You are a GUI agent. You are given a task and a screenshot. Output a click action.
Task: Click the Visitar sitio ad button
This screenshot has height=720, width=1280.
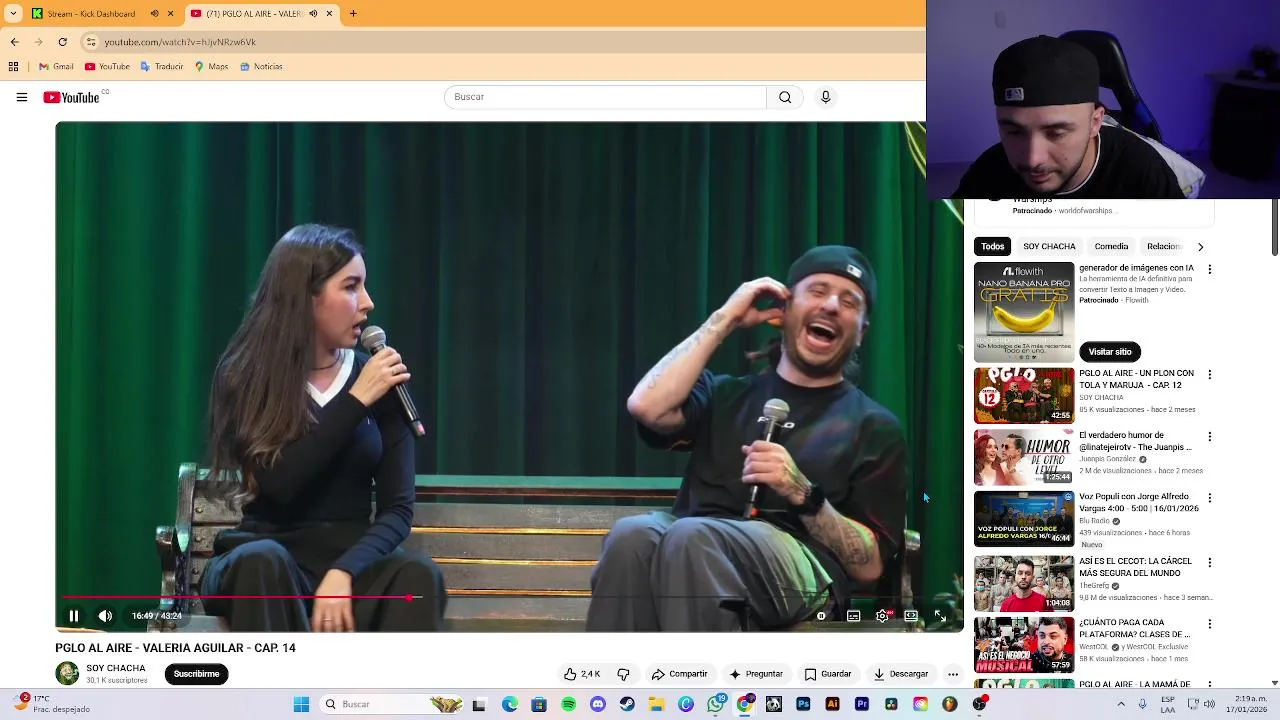[1110, 352]
